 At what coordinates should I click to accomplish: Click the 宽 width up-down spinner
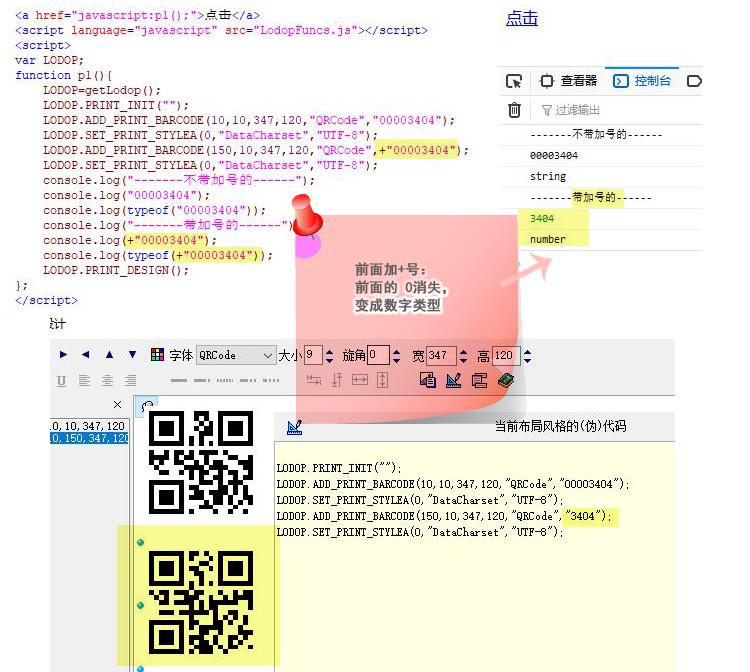tap(463, 355)
